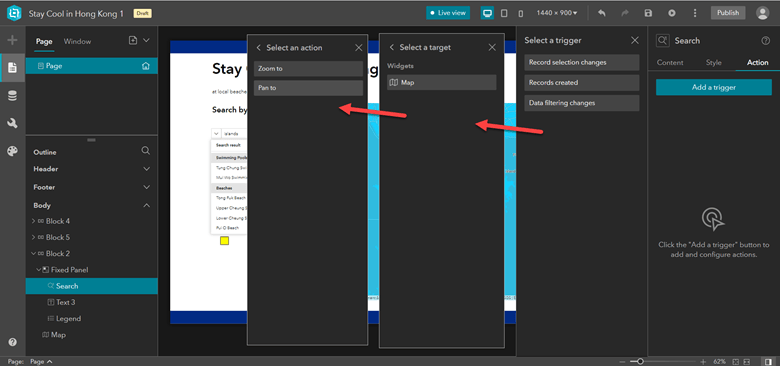Open the Theme palette panel
This screenshot has width=780, height=366.
pyautogui.click(x=12, y=151)
